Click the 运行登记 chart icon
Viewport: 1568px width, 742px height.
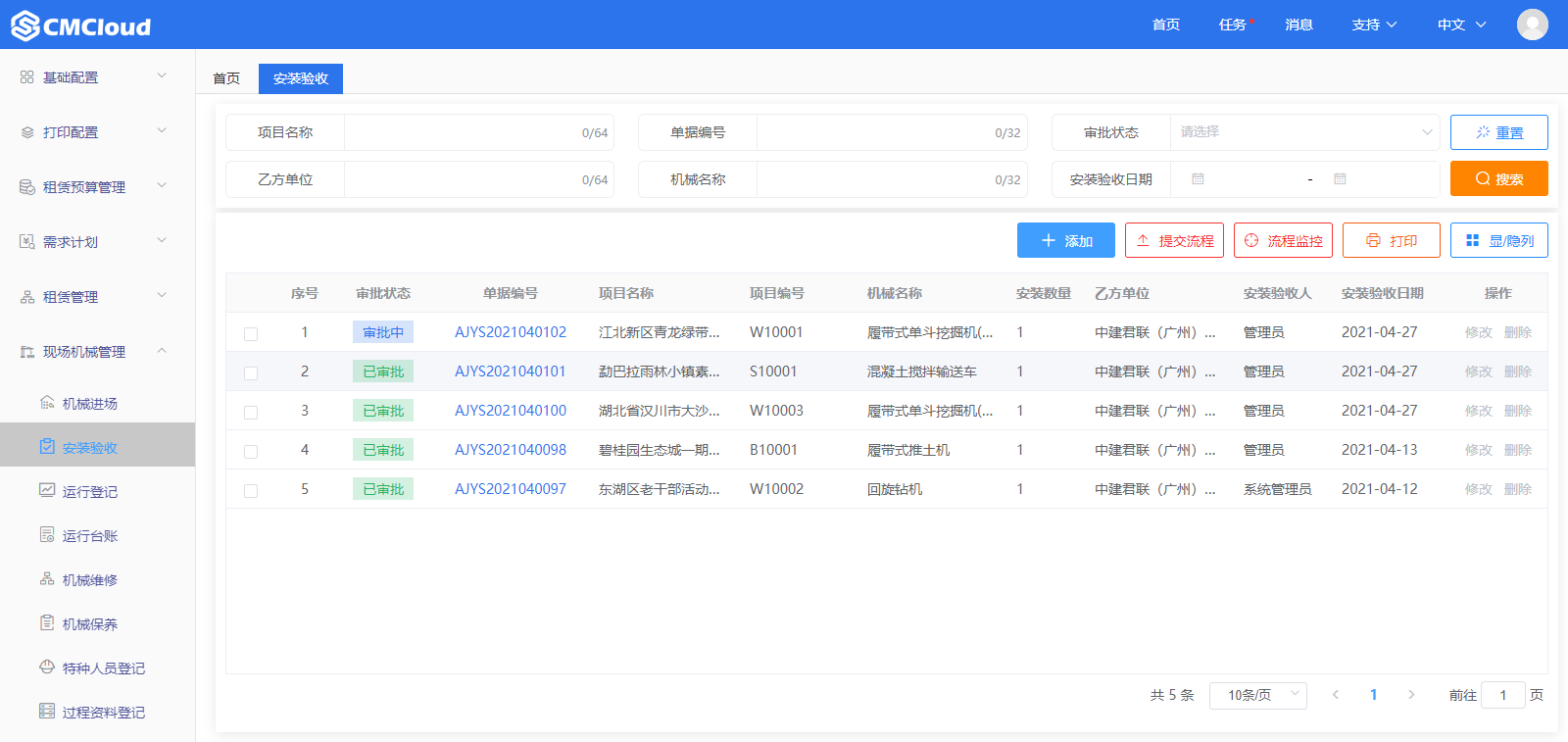[x=47, y=490]
